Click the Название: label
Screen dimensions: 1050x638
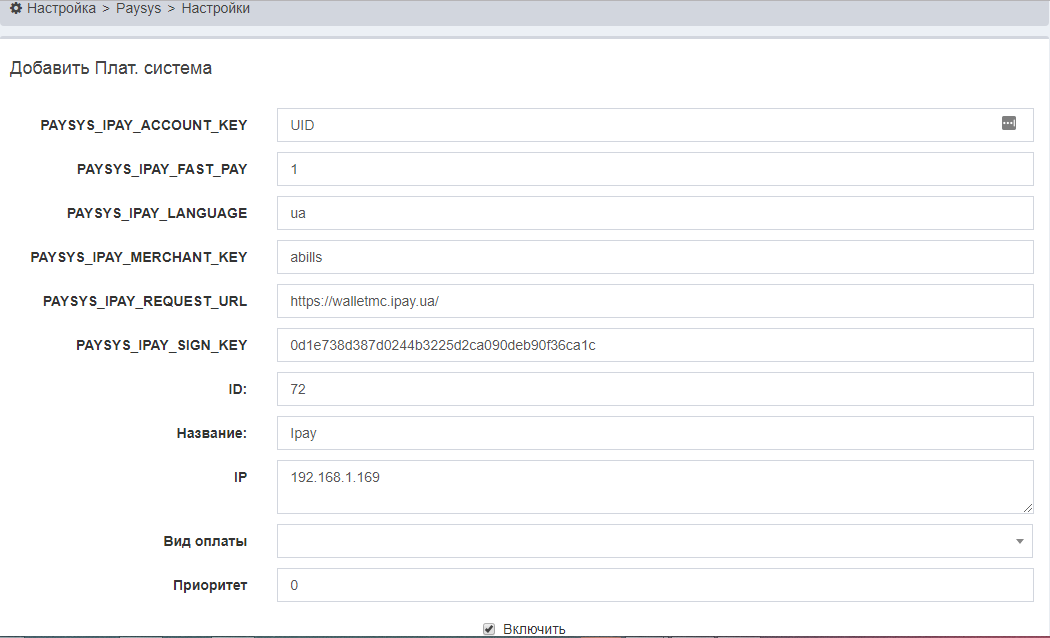coord(212,433)
